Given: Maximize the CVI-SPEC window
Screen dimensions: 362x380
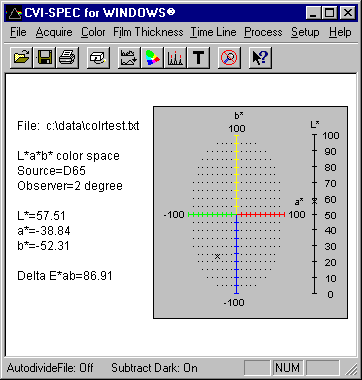Looking at the screenshot, I should coord(329,13).
